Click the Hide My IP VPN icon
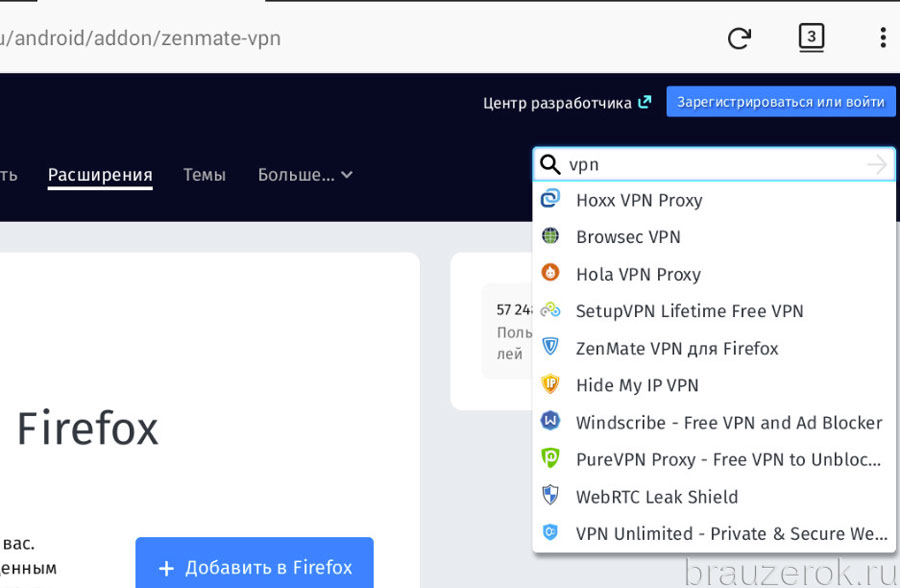The height and width of the screenshot is (588, 900). (x=550, y=384)
